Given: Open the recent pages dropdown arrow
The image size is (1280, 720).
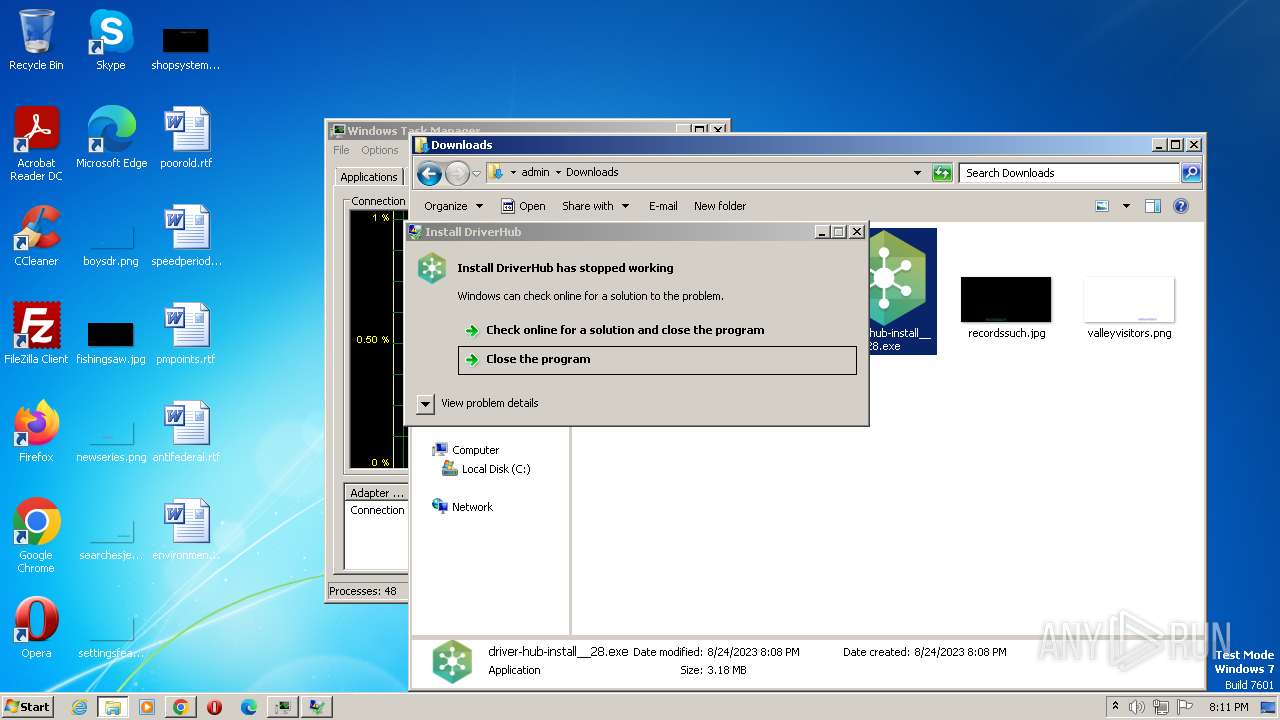Looking at the screenshot, I should [476, 173].
